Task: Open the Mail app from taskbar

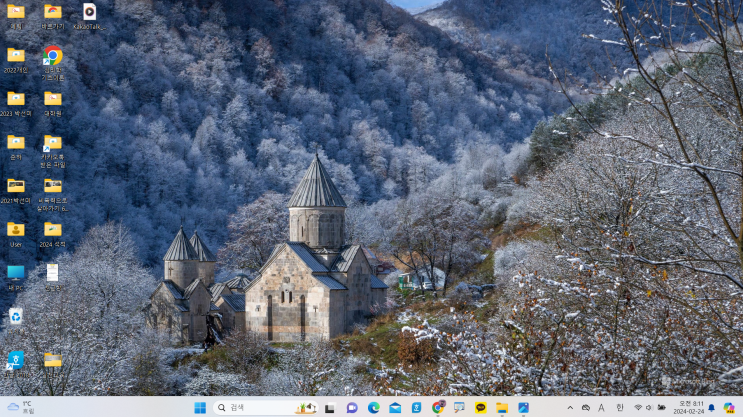Action: [395, 408]
